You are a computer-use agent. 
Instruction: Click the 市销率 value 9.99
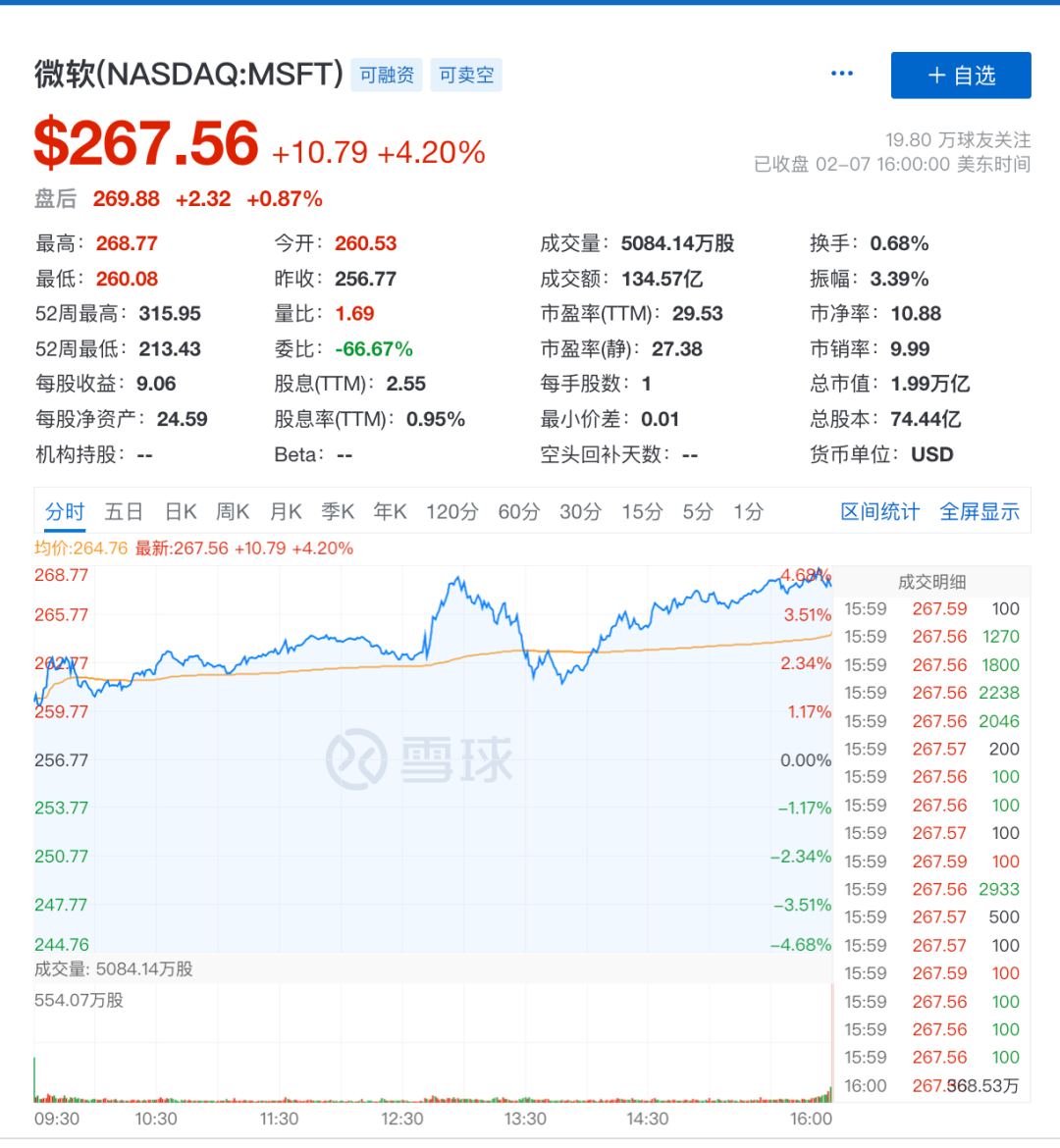click(910, 349)
